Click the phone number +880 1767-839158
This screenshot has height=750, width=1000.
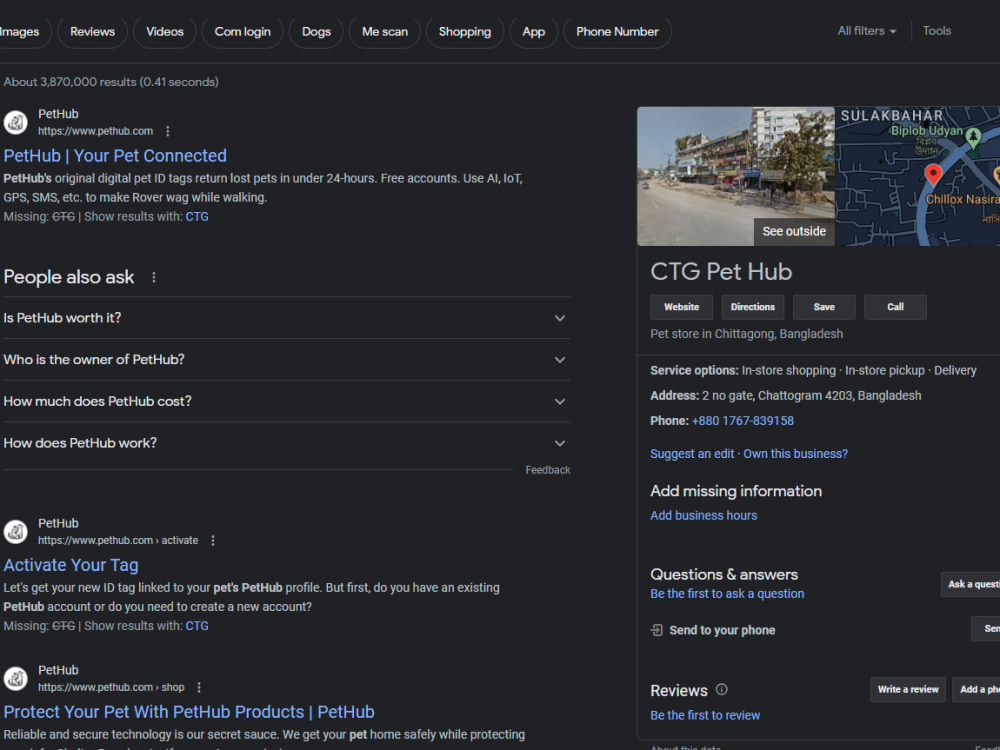coord(743,421)
